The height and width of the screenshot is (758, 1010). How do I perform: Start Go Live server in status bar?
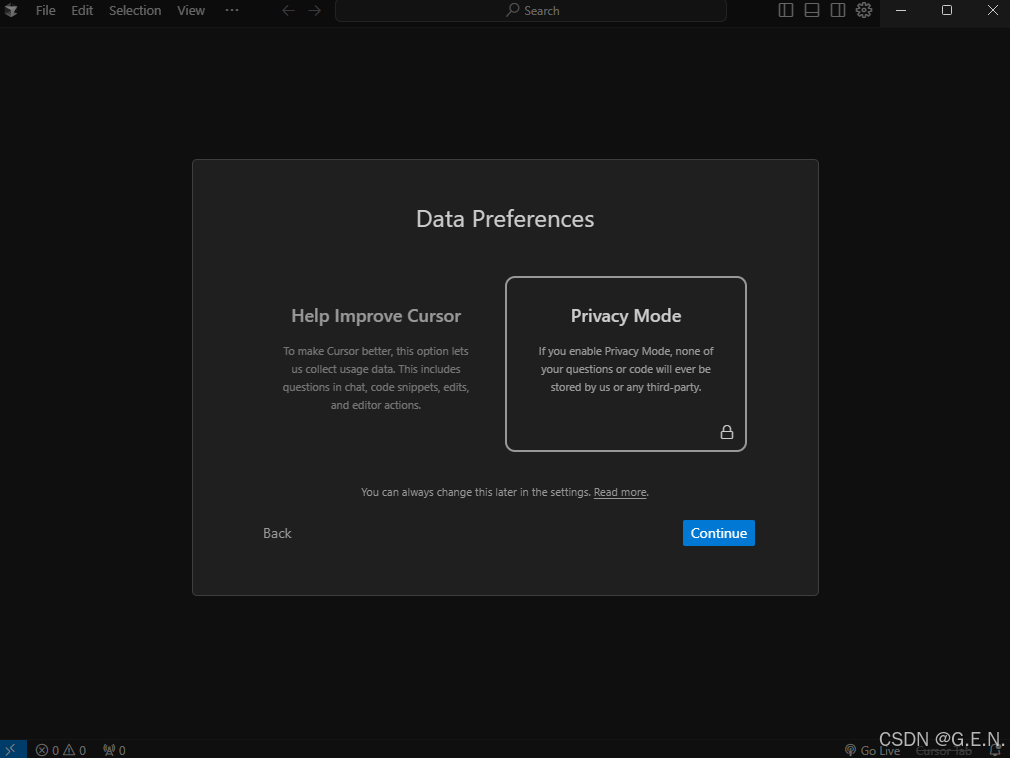873,750
